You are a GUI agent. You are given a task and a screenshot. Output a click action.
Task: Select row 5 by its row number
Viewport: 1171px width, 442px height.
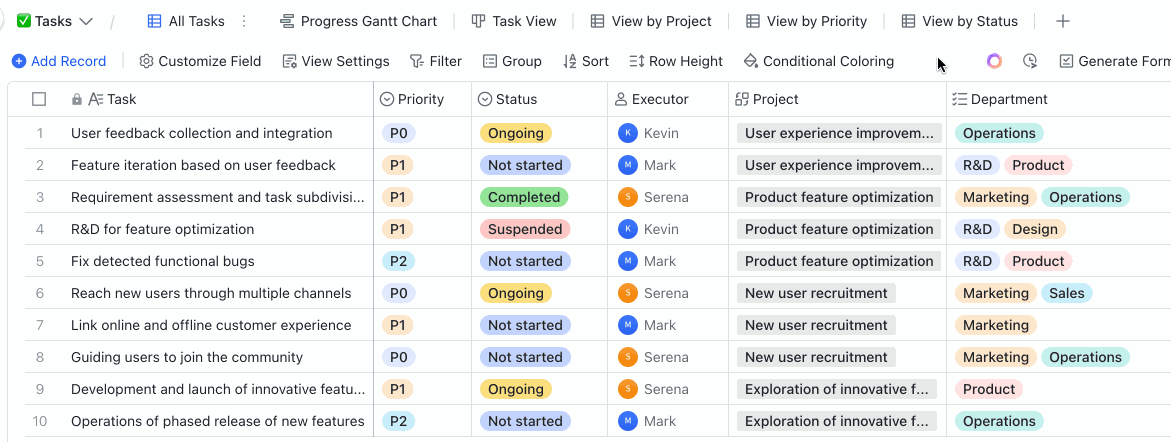point(40,261)
